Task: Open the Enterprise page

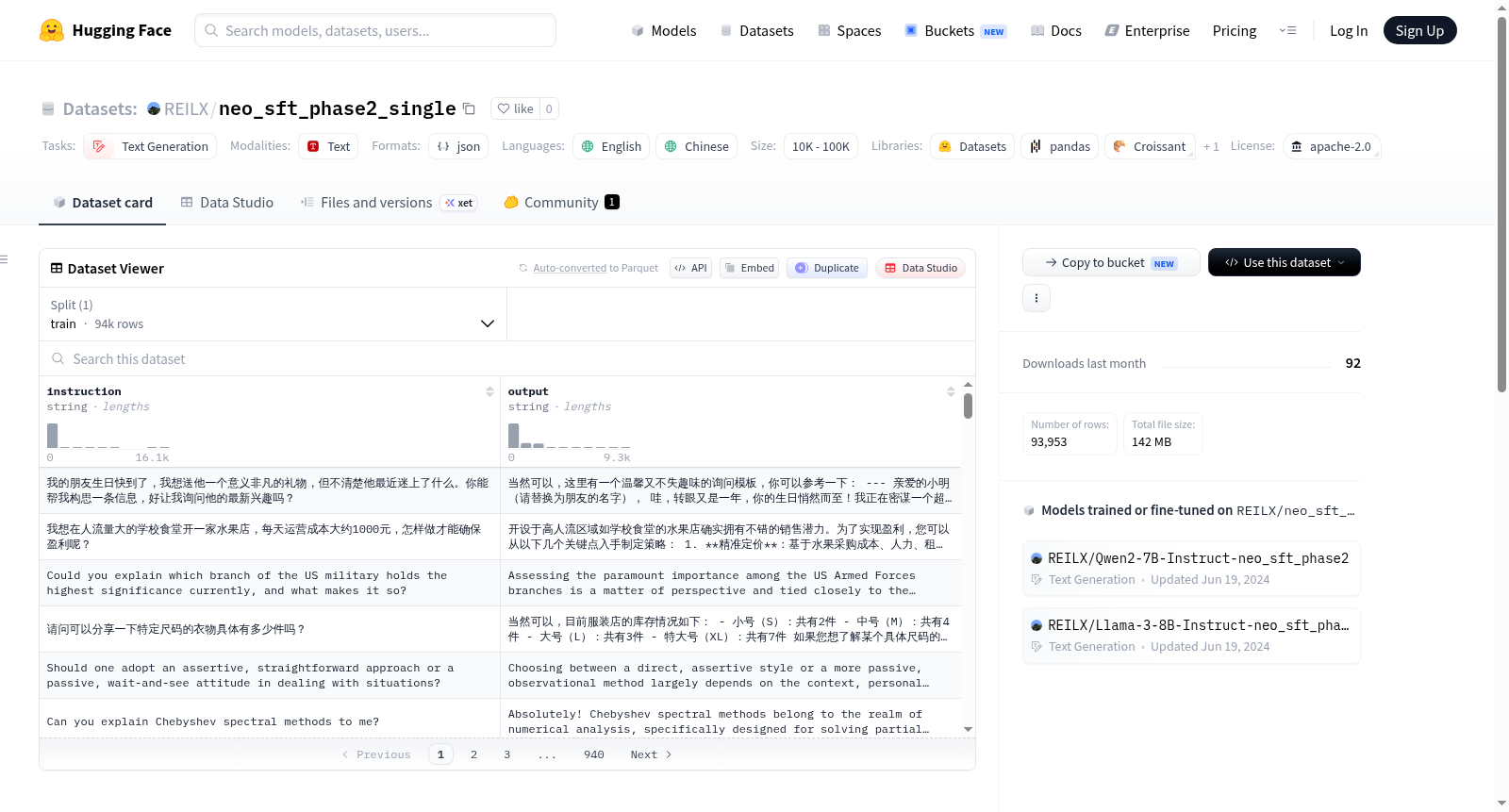Action: [x=1147, y=30]
